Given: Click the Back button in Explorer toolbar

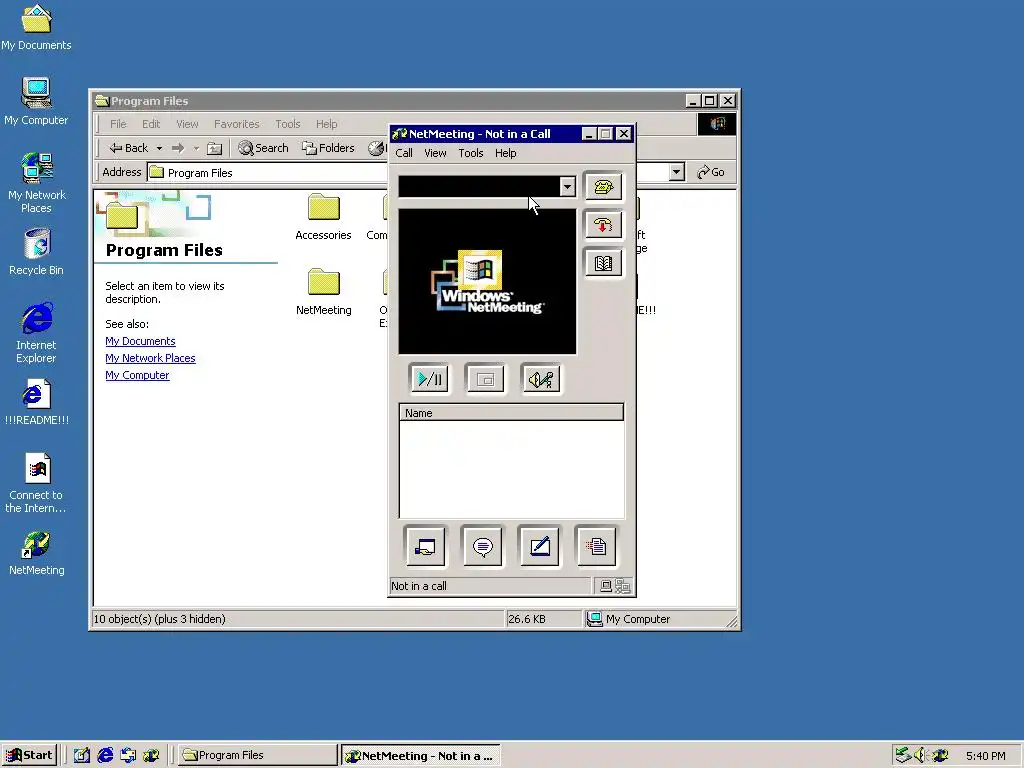Looking at the screenshot, I should tap(129, 148).
